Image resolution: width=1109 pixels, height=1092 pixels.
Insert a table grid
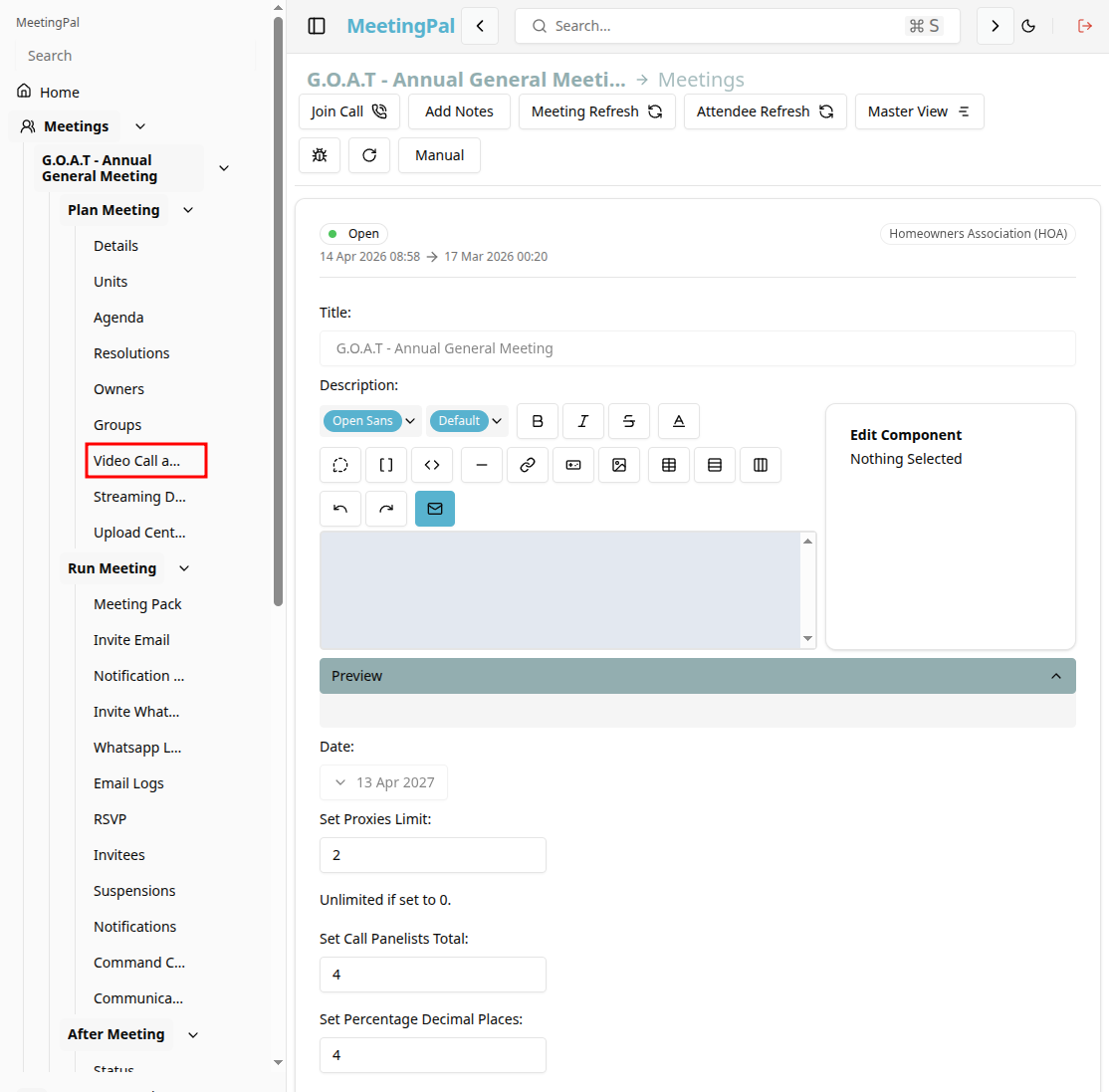pyautogui.click(x=669, y=465)
